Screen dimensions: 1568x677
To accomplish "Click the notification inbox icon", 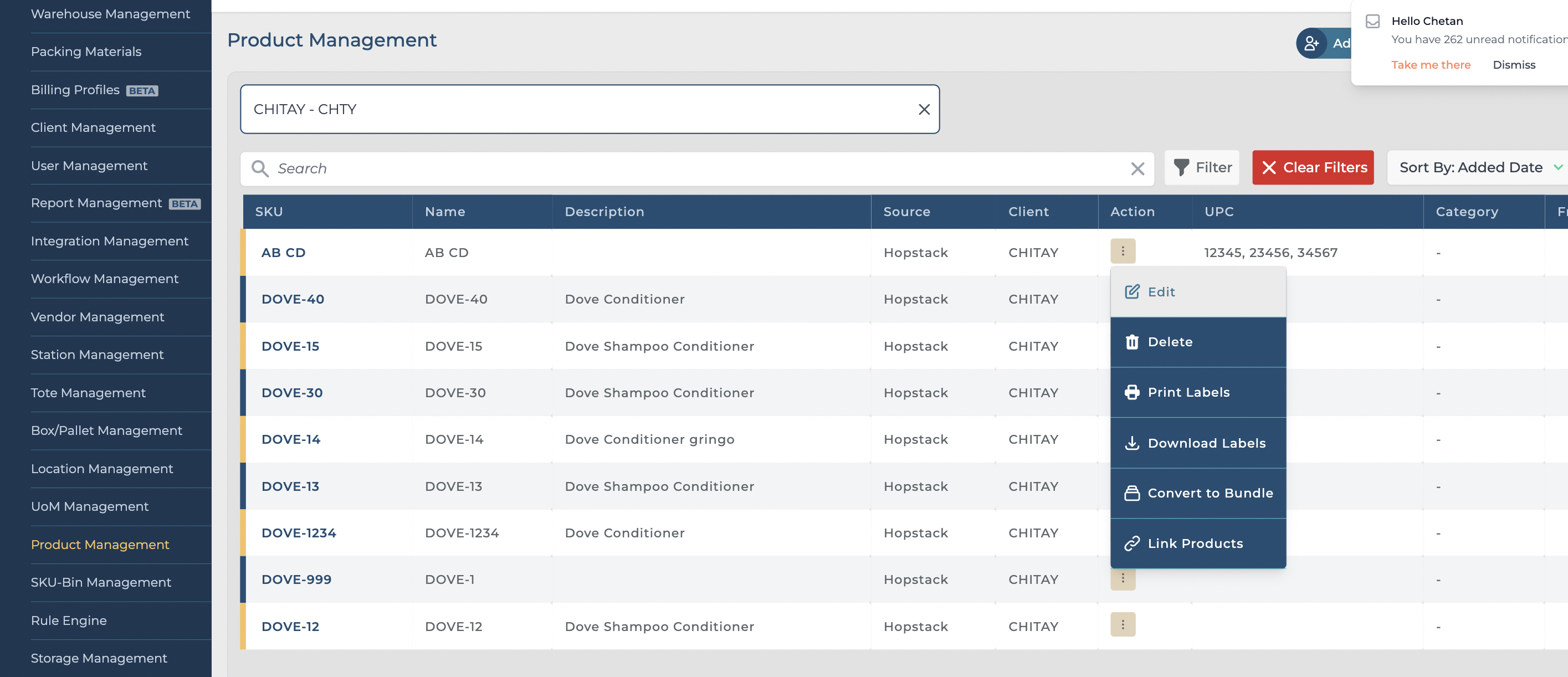I will [1372, 21].
